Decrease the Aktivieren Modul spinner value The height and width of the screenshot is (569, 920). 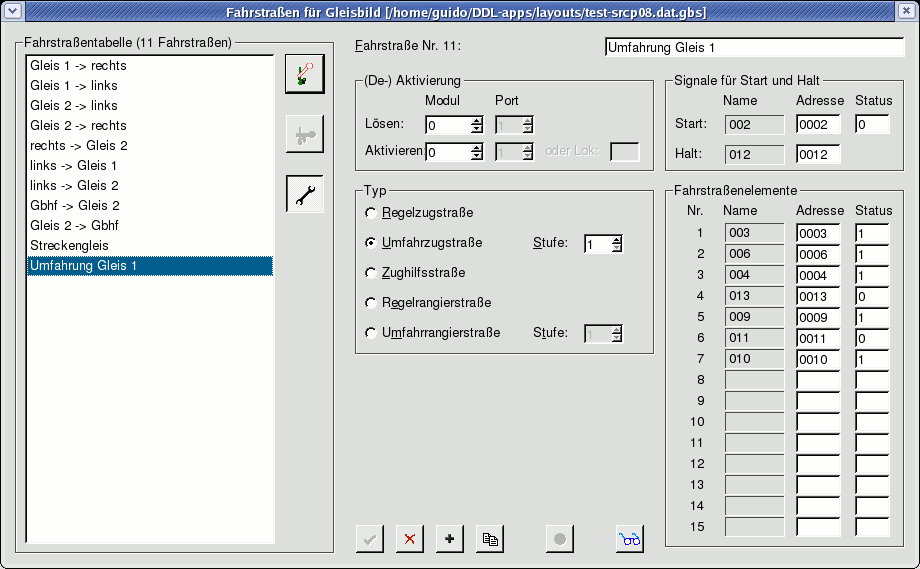coord(477,157)
